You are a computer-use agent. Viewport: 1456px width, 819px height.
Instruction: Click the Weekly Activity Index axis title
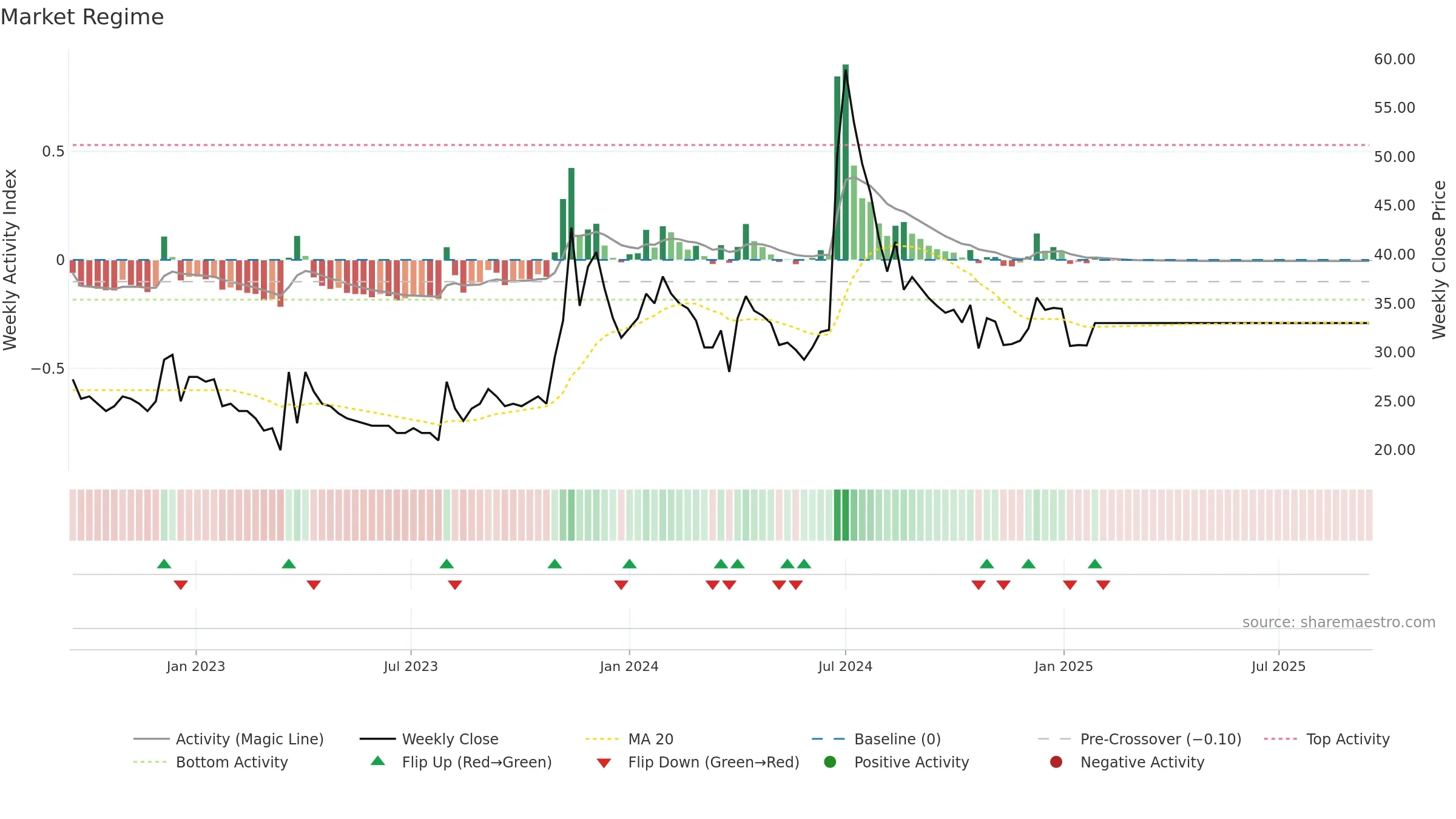click(x=10, y=260)
